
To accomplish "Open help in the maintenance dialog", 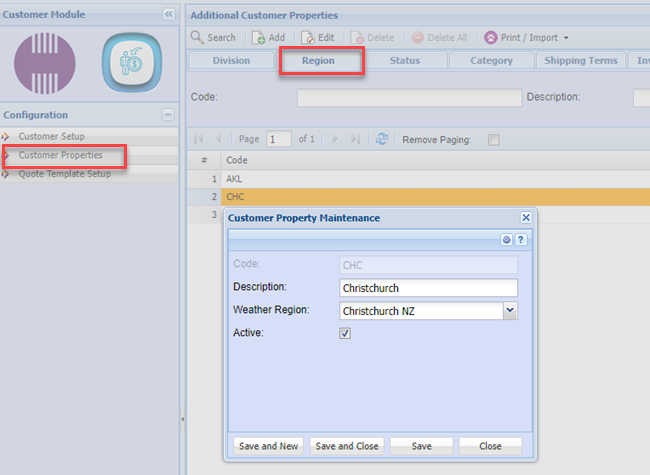I will pos(520,240).
